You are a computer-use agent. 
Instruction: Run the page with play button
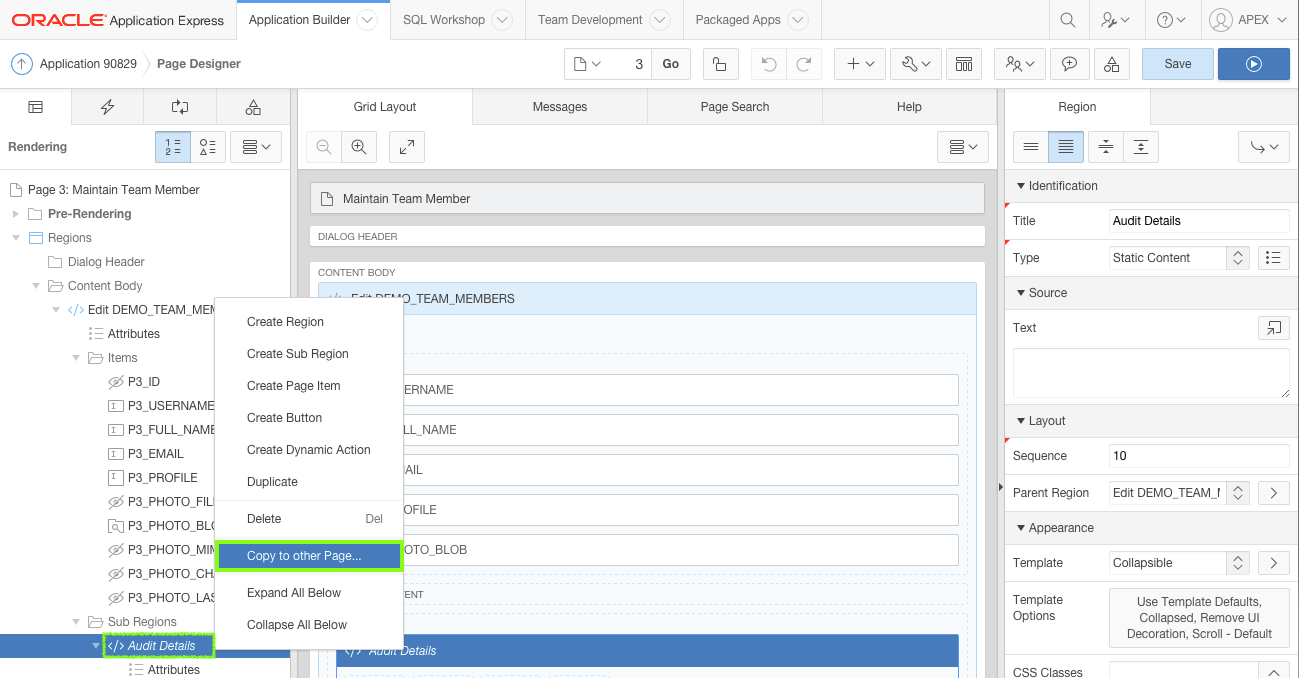pos(1254,64)
